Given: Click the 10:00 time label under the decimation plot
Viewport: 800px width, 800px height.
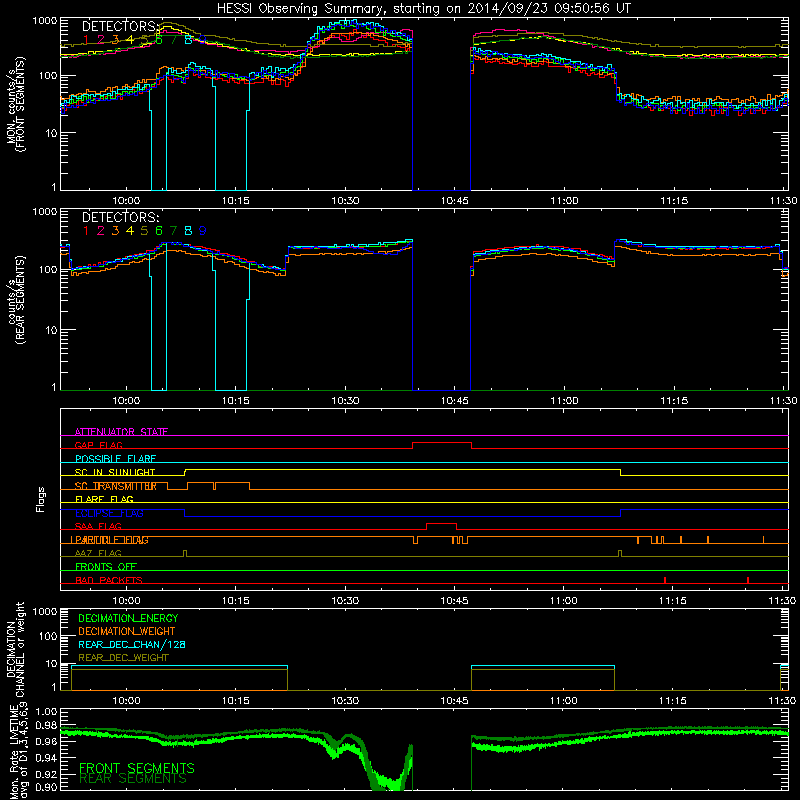Looking at the screenshot, I should tap(126, 701).
